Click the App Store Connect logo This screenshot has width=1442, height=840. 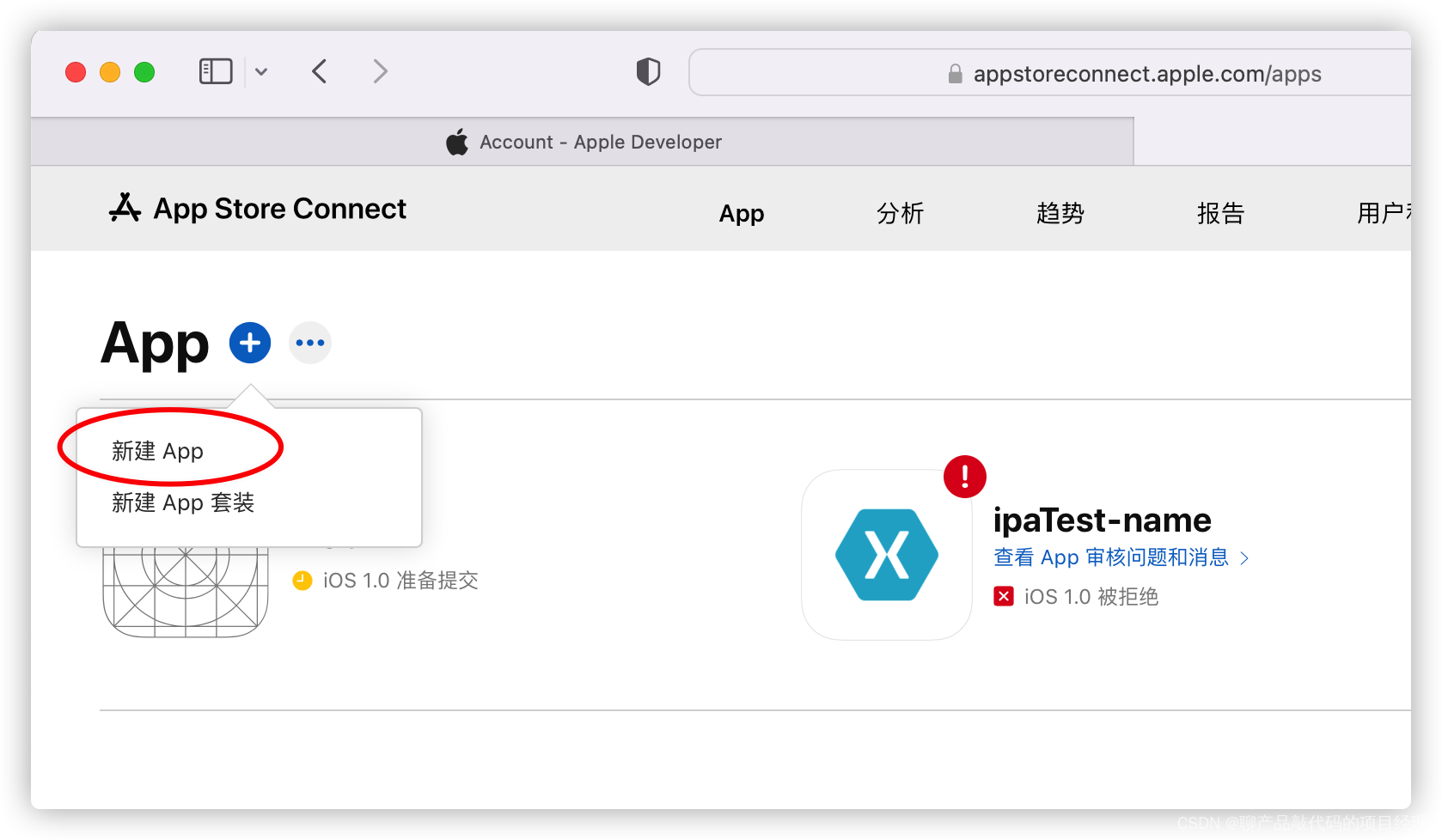pyautogui.click(x=257, y=209)
